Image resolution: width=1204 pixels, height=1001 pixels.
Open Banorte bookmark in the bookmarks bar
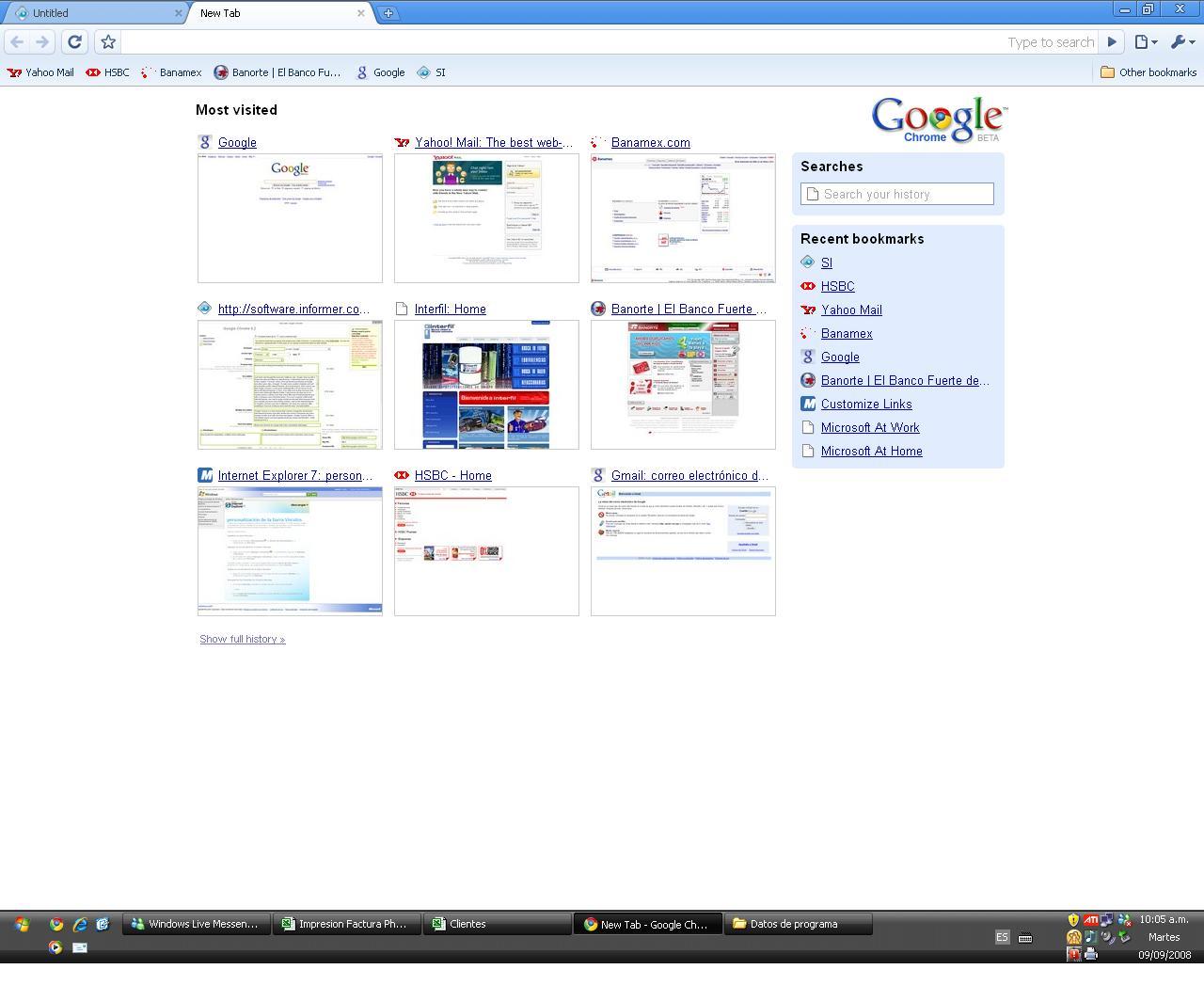coord(277,72)
